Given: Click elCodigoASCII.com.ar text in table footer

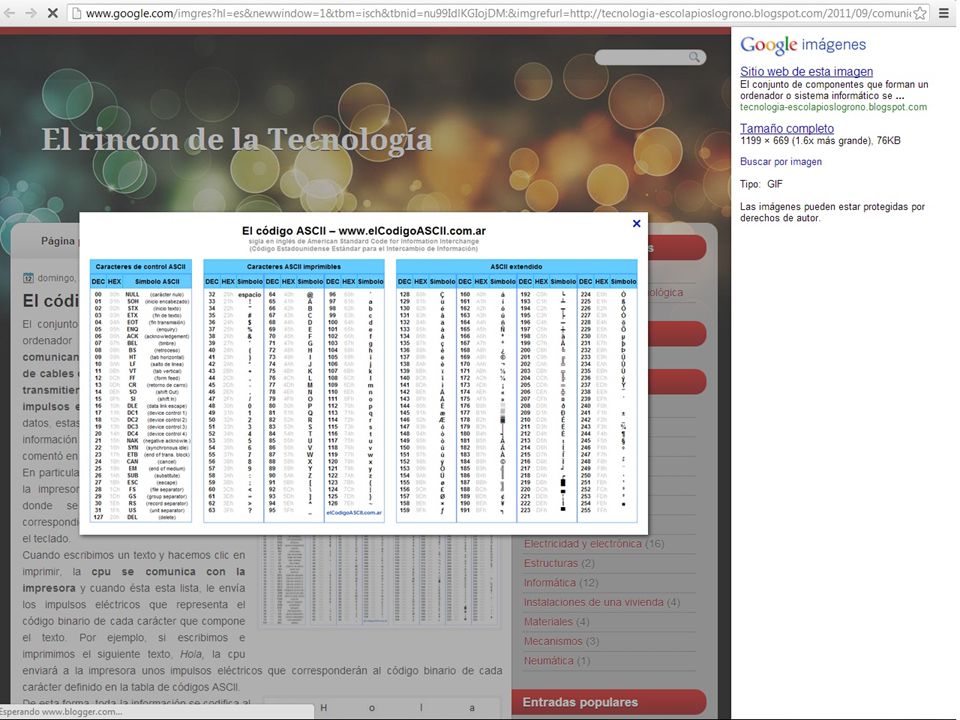Looking at the screenshot, I should click(354, 513).
